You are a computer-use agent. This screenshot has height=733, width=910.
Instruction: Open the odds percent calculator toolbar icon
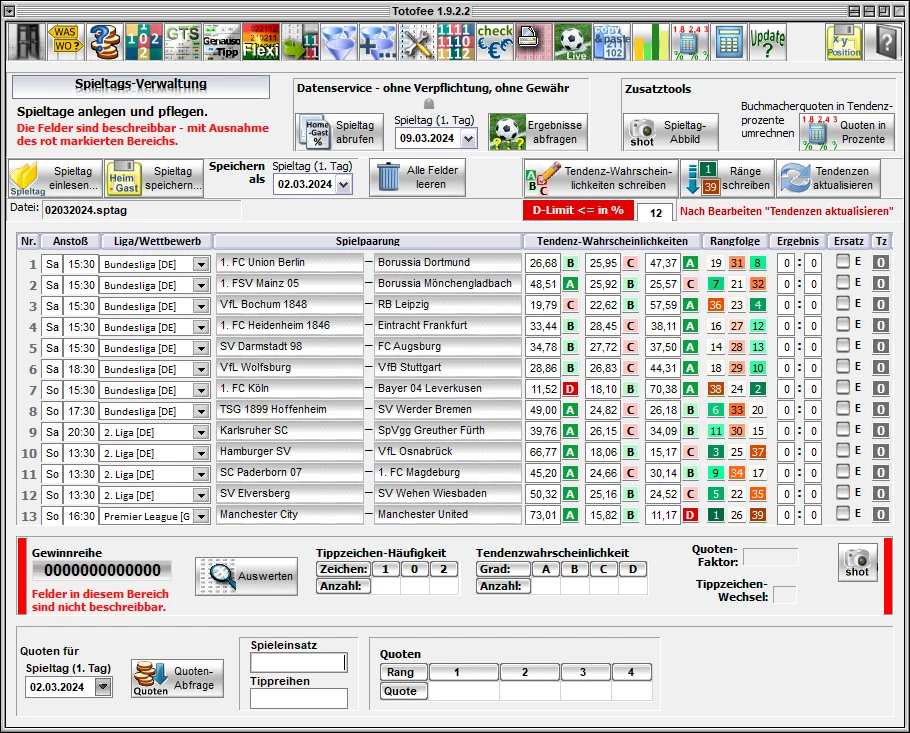pos(689,42)
